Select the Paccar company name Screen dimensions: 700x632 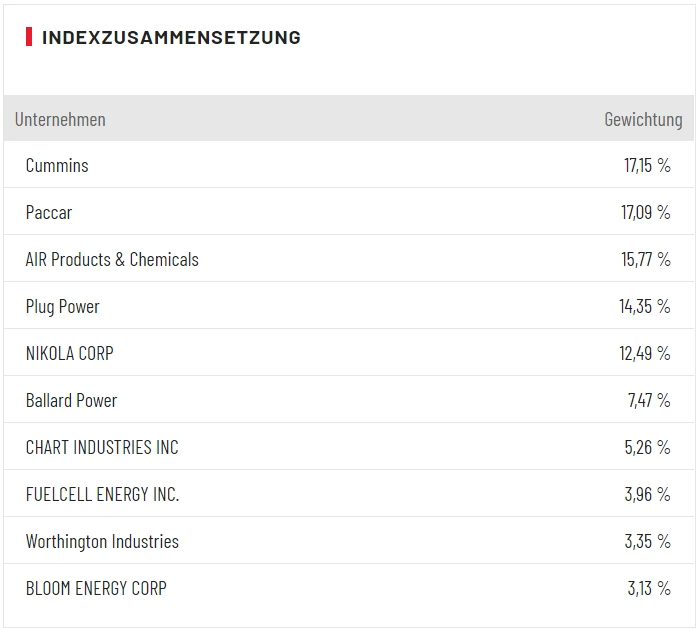[49, 212]
